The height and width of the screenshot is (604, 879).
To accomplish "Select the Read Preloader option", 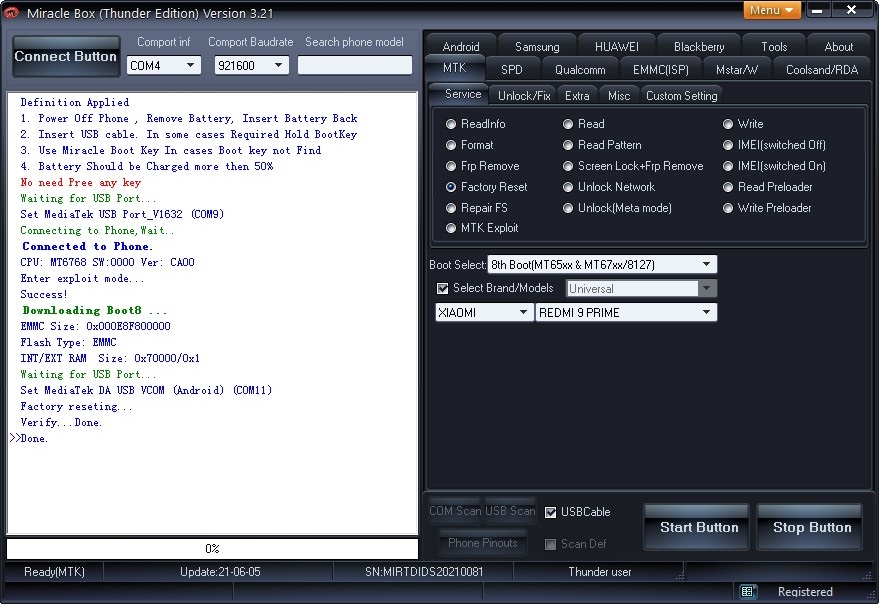I will 767,187.
